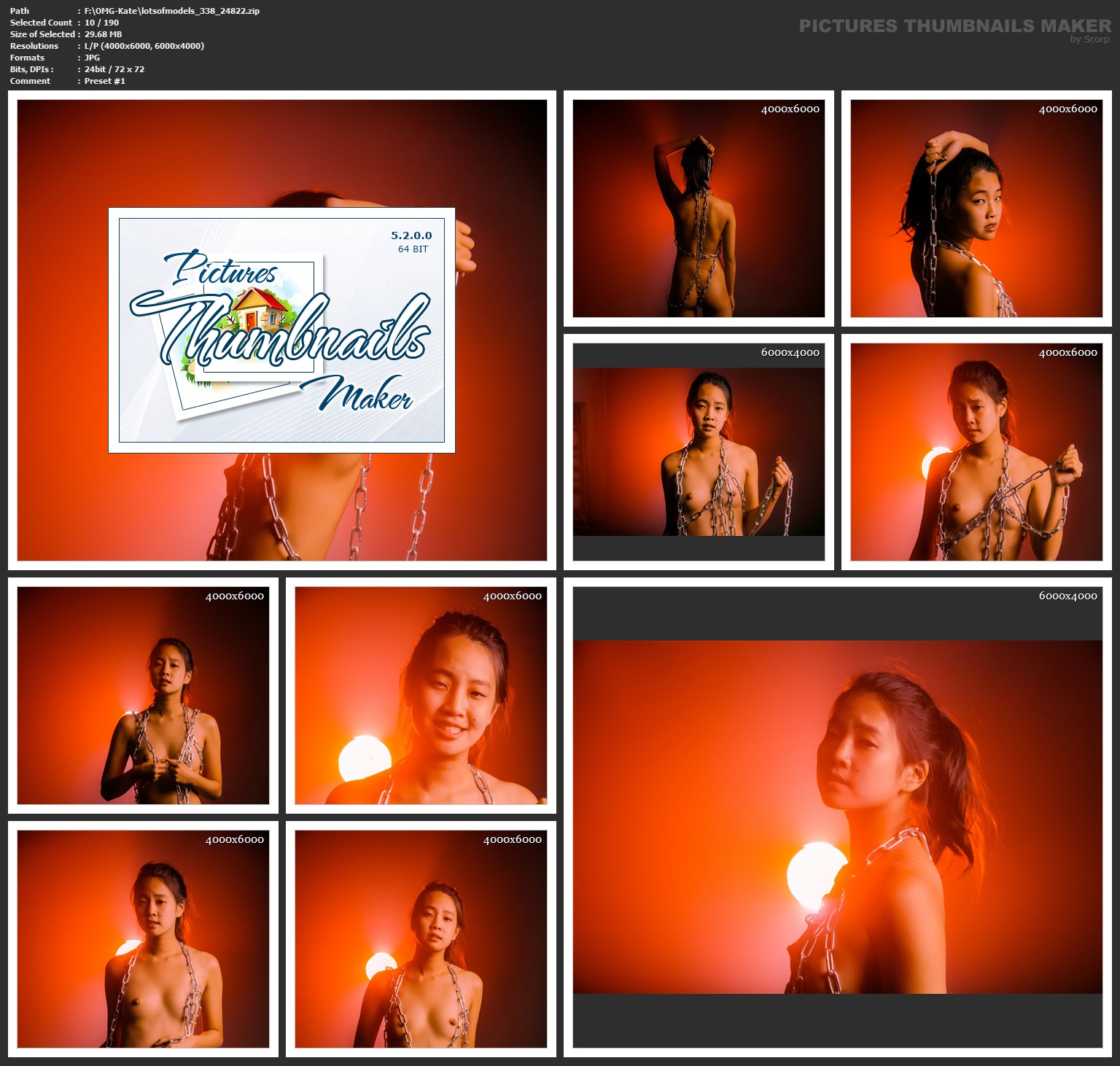This screenshot has height=1066, width=1120.
Task: Click the 'Bits, DPIs' label
Action: pyautogui.click(x=31, y=69)
